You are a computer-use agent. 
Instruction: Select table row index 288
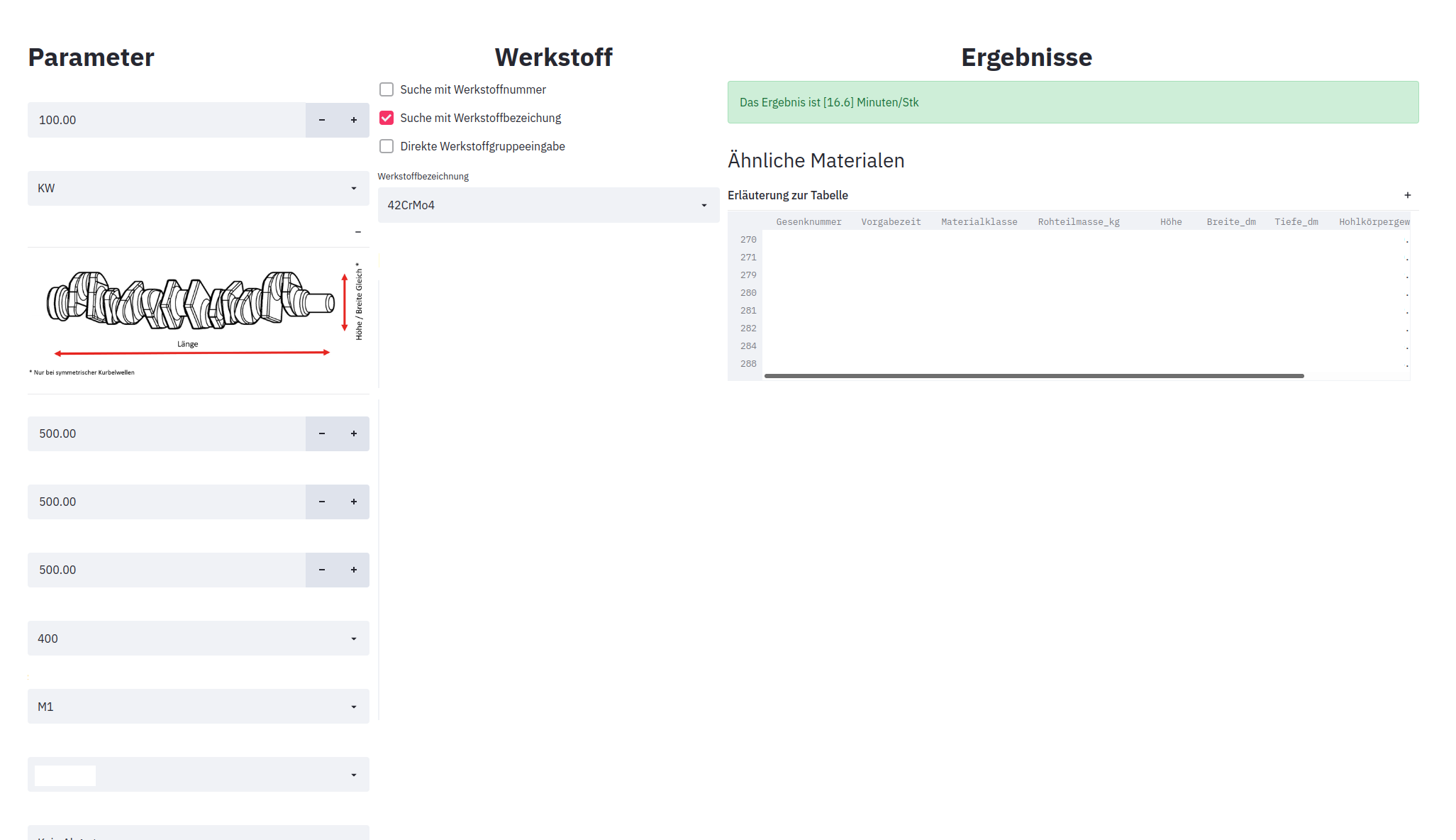coord(748,364)
